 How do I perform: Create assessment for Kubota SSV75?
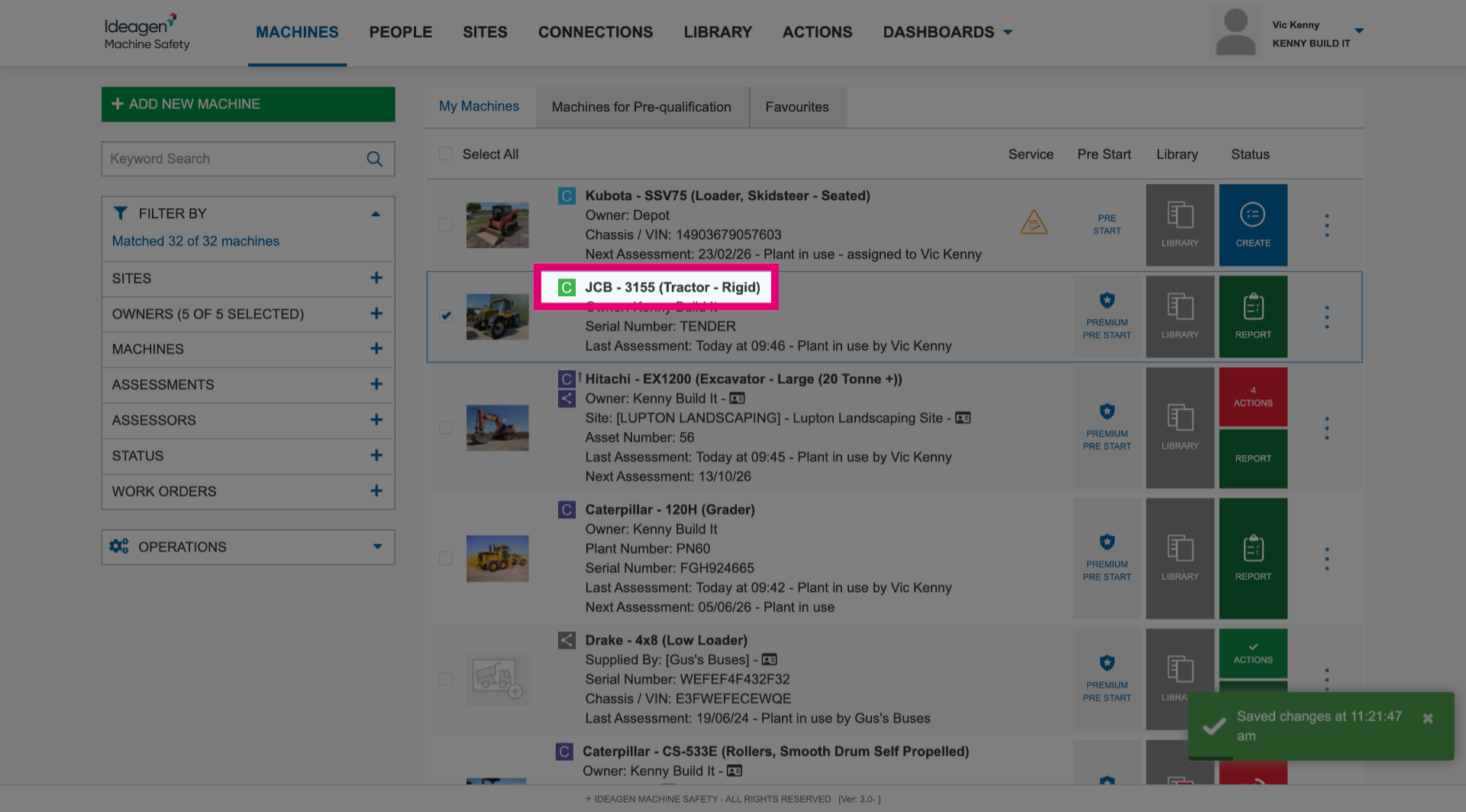1253,224
